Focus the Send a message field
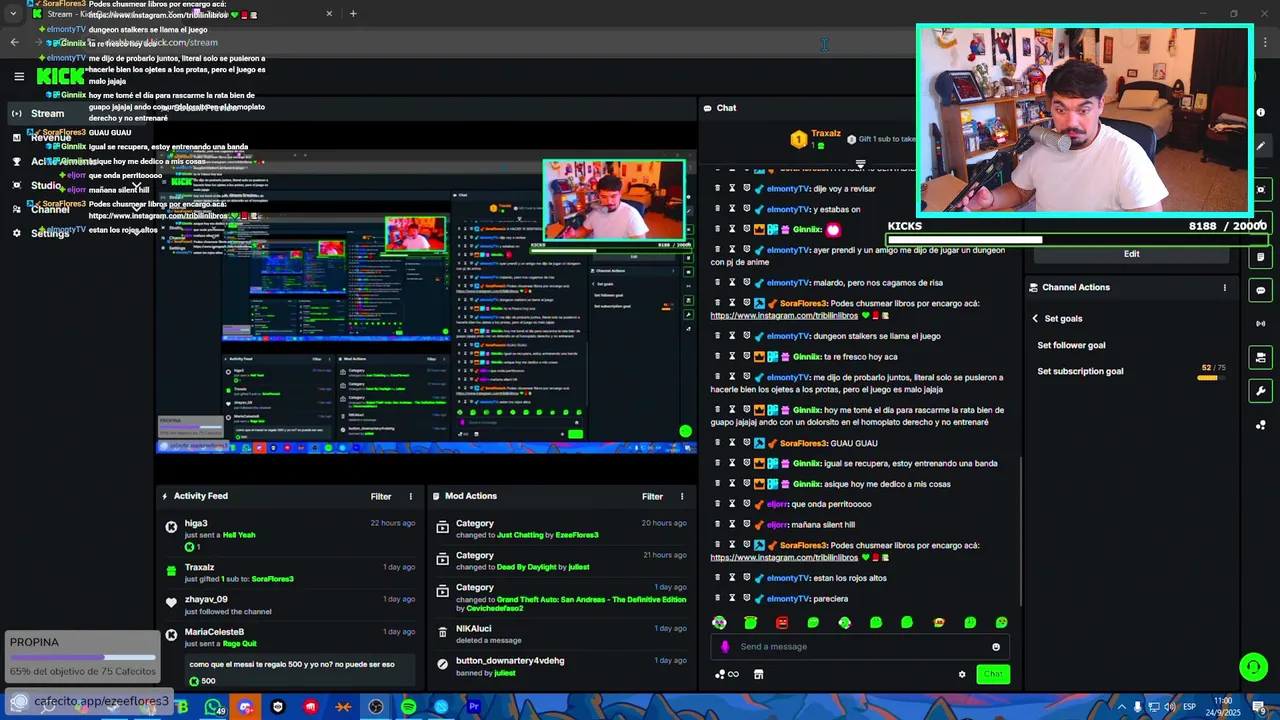 point(860,647)
